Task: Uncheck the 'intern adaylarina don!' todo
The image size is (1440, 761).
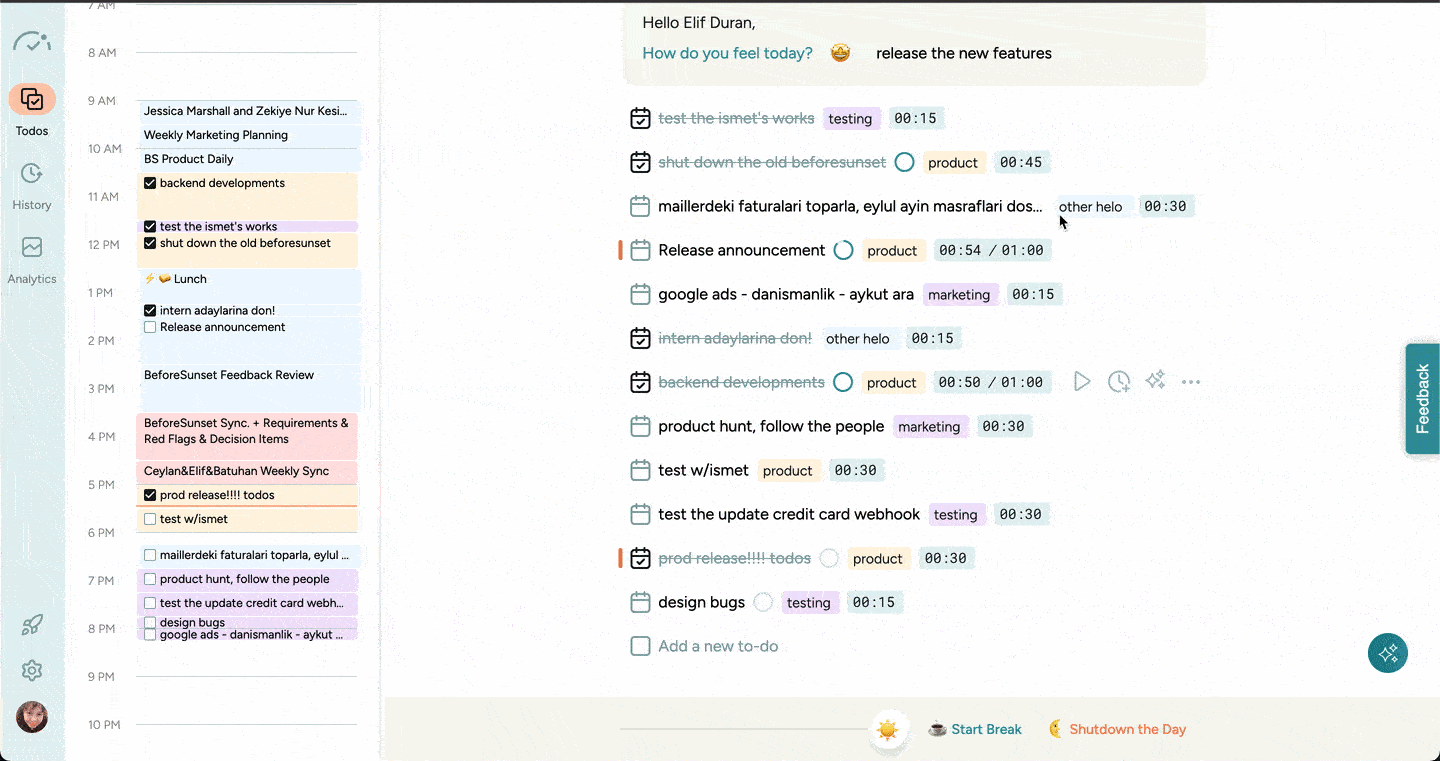Action: [640, 339]
